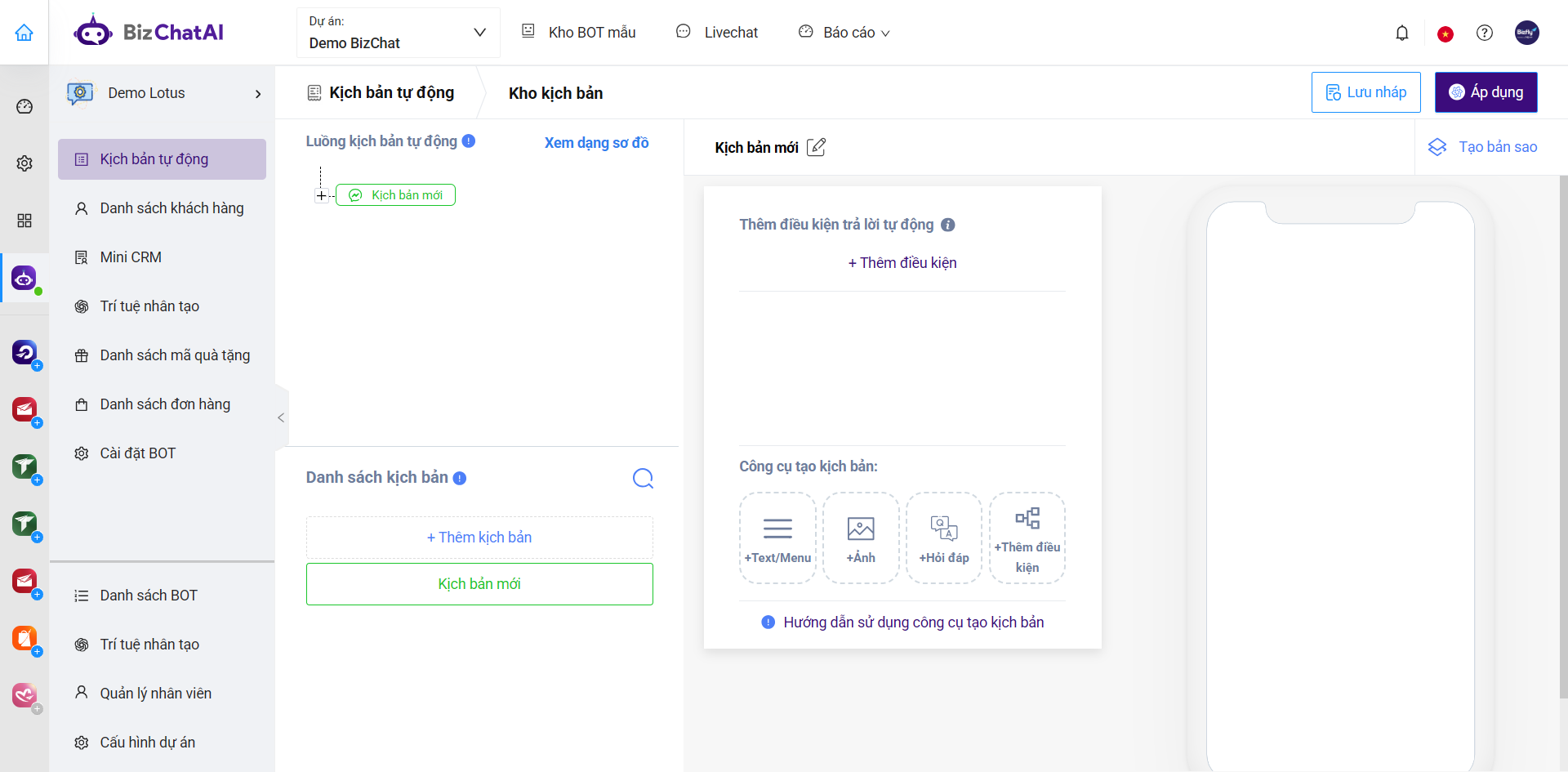
Task: Click the search icon in Danh sách kịch bản
Action: pos(644,478)
